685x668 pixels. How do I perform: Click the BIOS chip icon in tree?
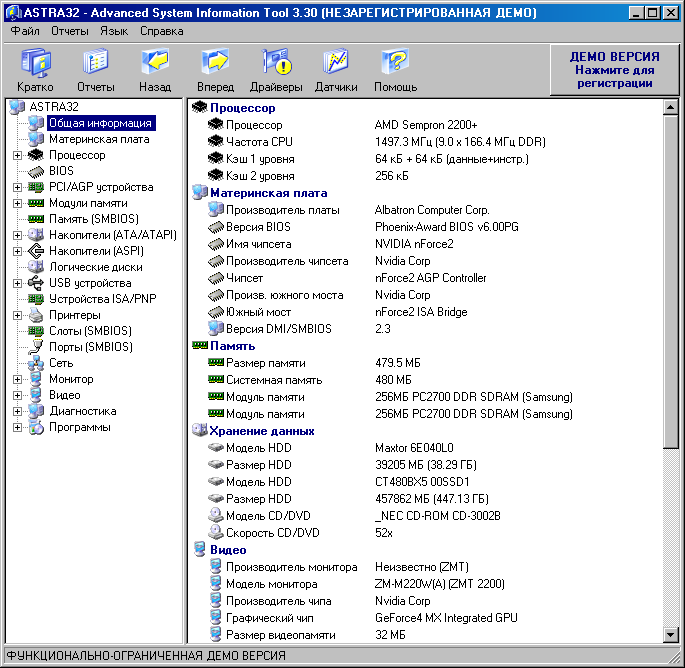(x=36, y=171)
